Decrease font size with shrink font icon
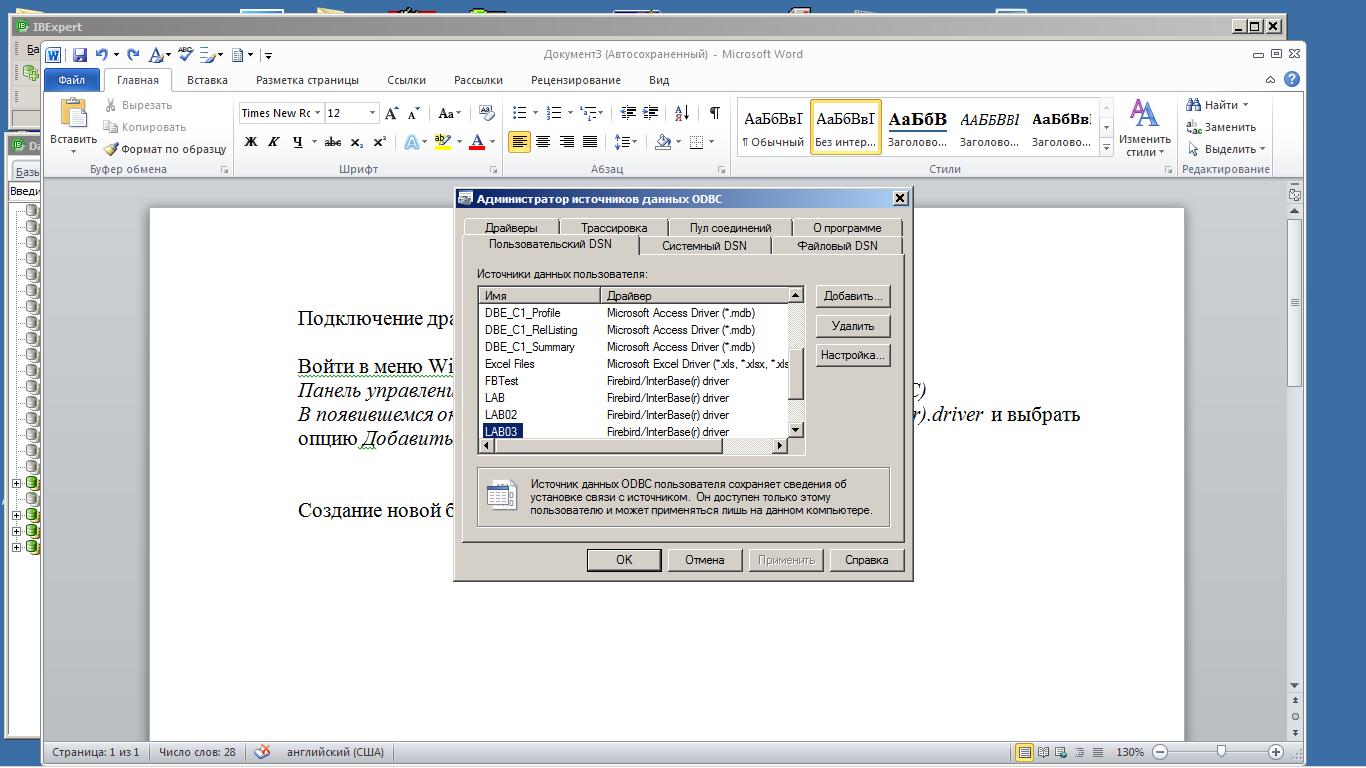Viewport: 1366px width, 768px height. click(413, 113)
